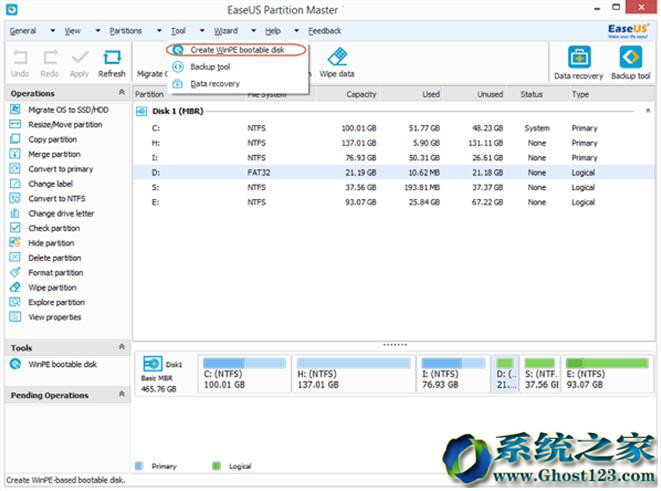Expand the dropdown arrow next to Partitions
The image size is (661, 491).
pos(159,31)
